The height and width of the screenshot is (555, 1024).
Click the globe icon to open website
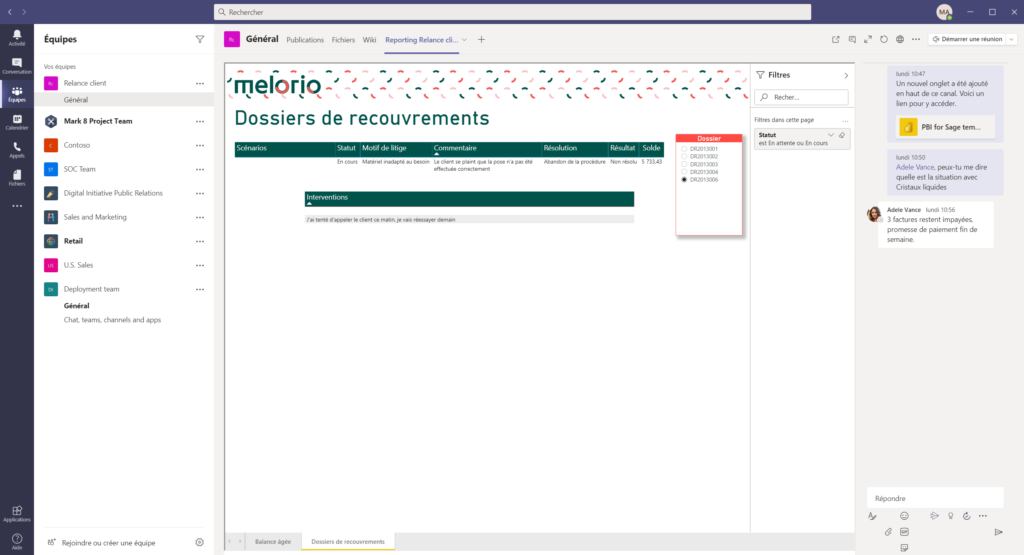pyautogui.click(x=900, y=40)
